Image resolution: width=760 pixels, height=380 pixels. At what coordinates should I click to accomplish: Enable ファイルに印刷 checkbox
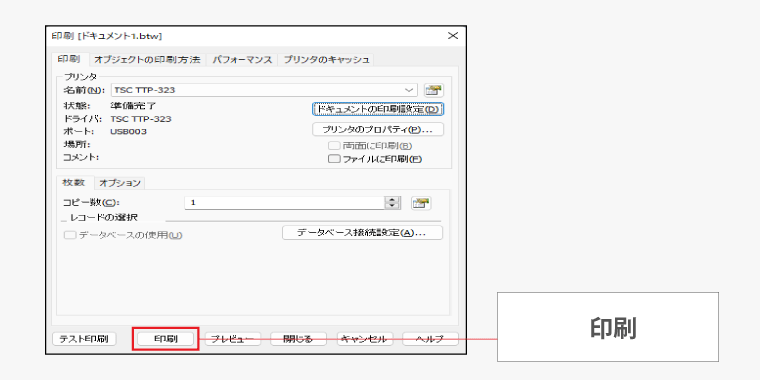pos(334,159)
